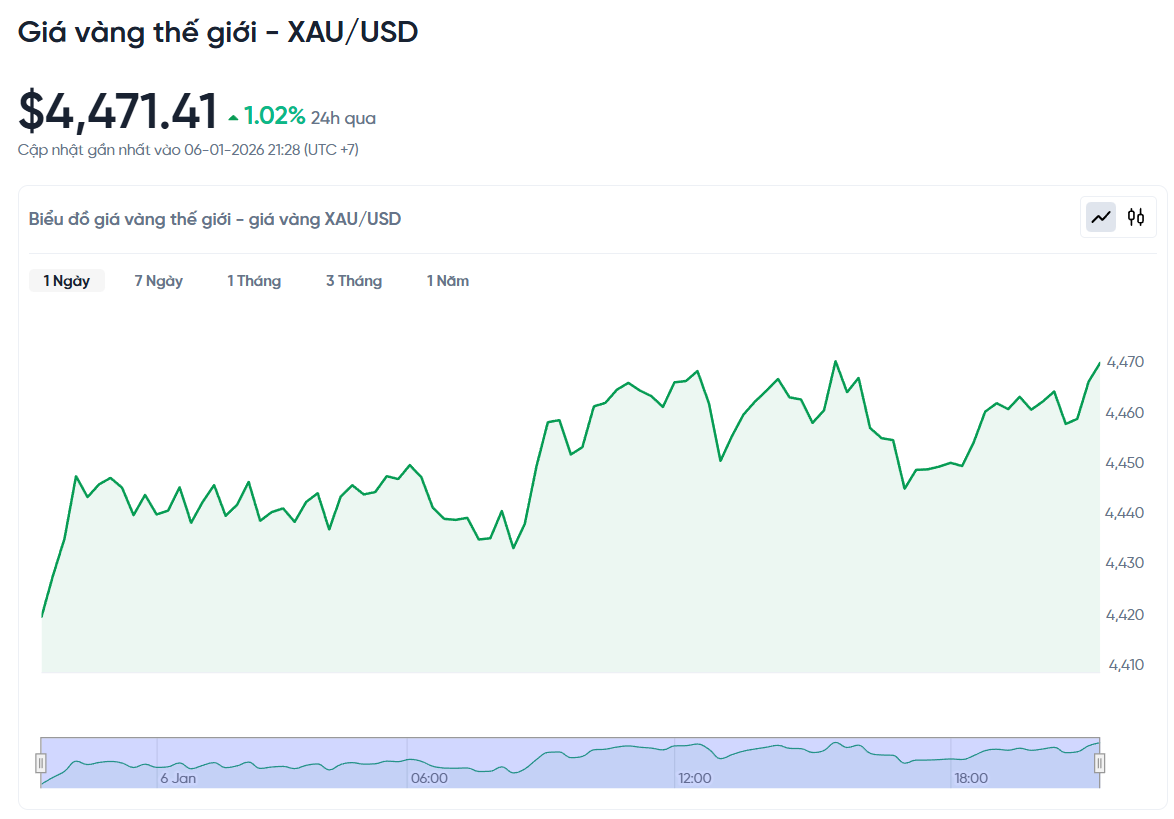
Task: Click the green "1.02%" change percentage
Action: click(275, 115)
